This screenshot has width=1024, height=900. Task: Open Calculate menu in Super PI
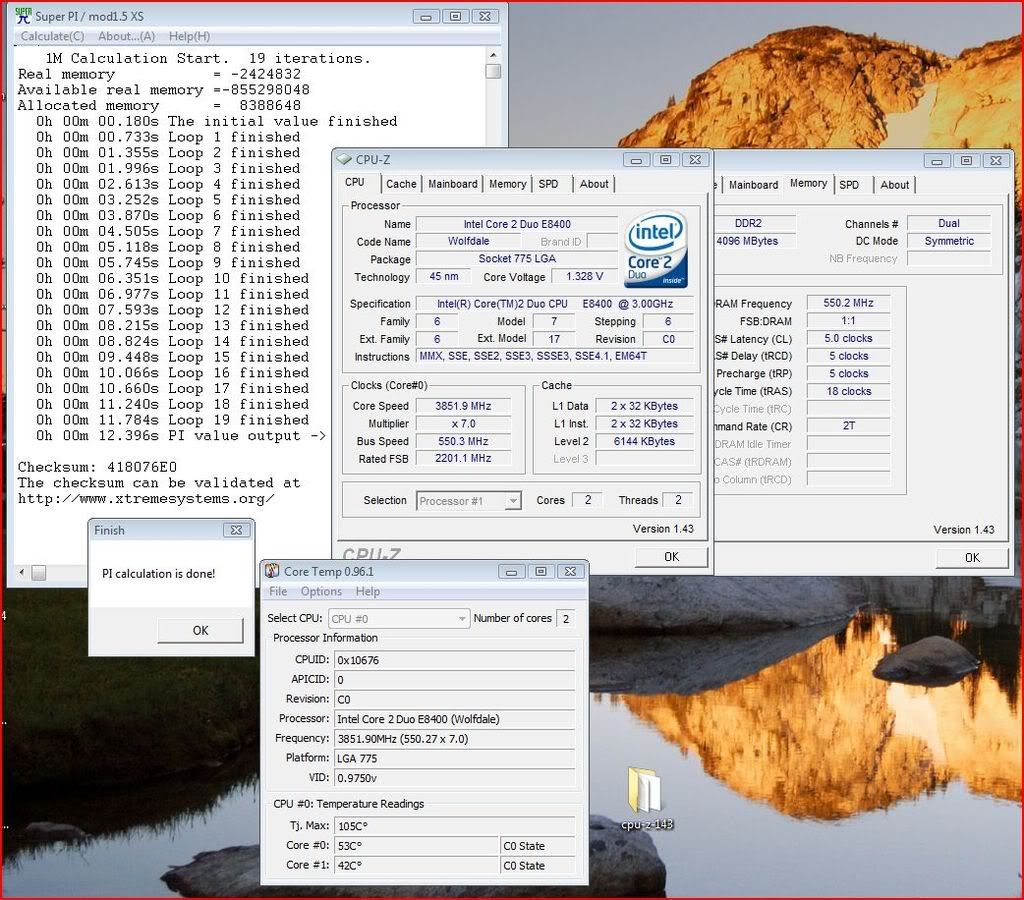click(52, 36)
